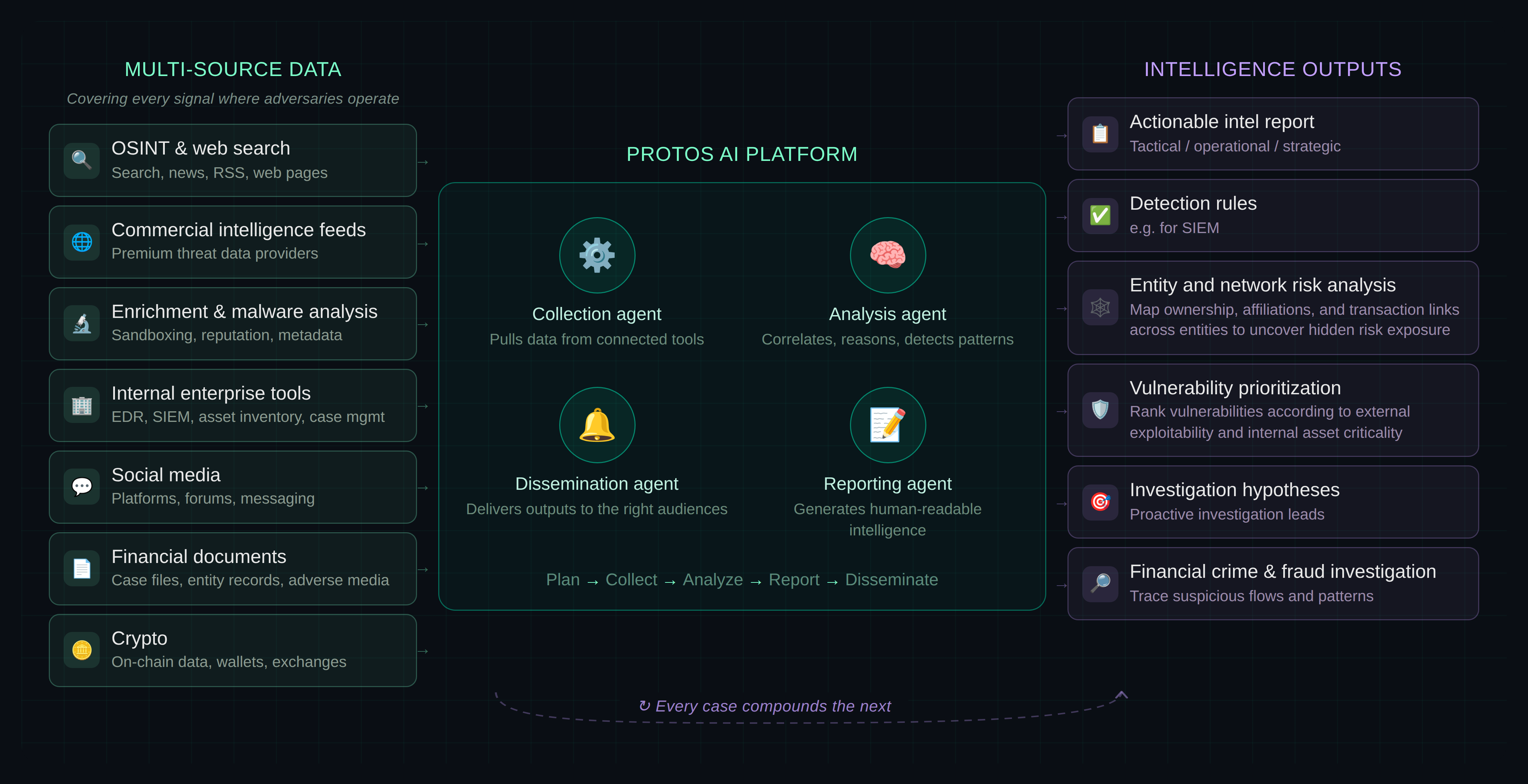This screenshot has width=1528, height=784.
Task: Click the word Plan in workflow line
Action: tap(563, 579)
